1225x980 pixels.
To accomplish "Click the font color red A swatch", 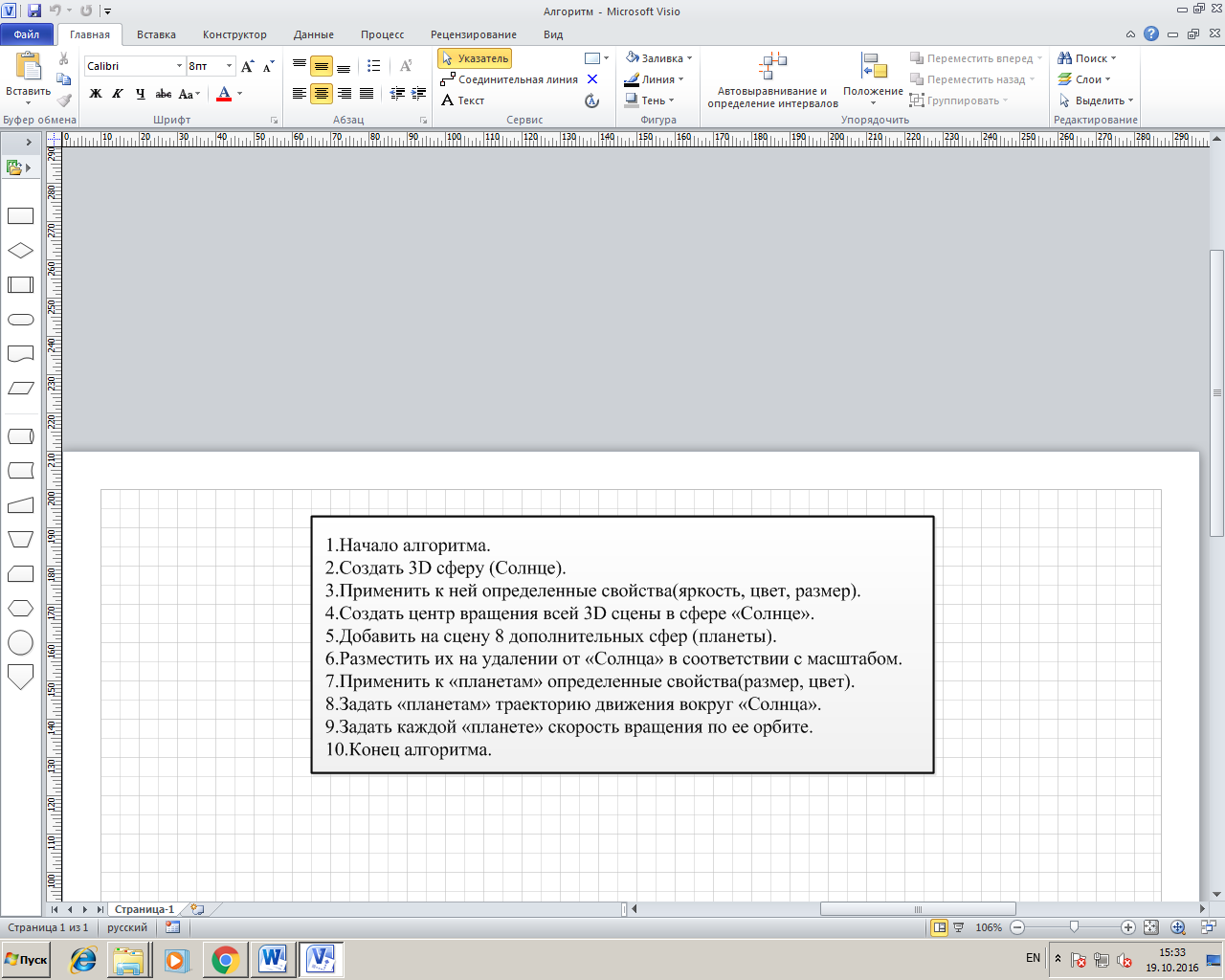I will (x=224, y=94).
